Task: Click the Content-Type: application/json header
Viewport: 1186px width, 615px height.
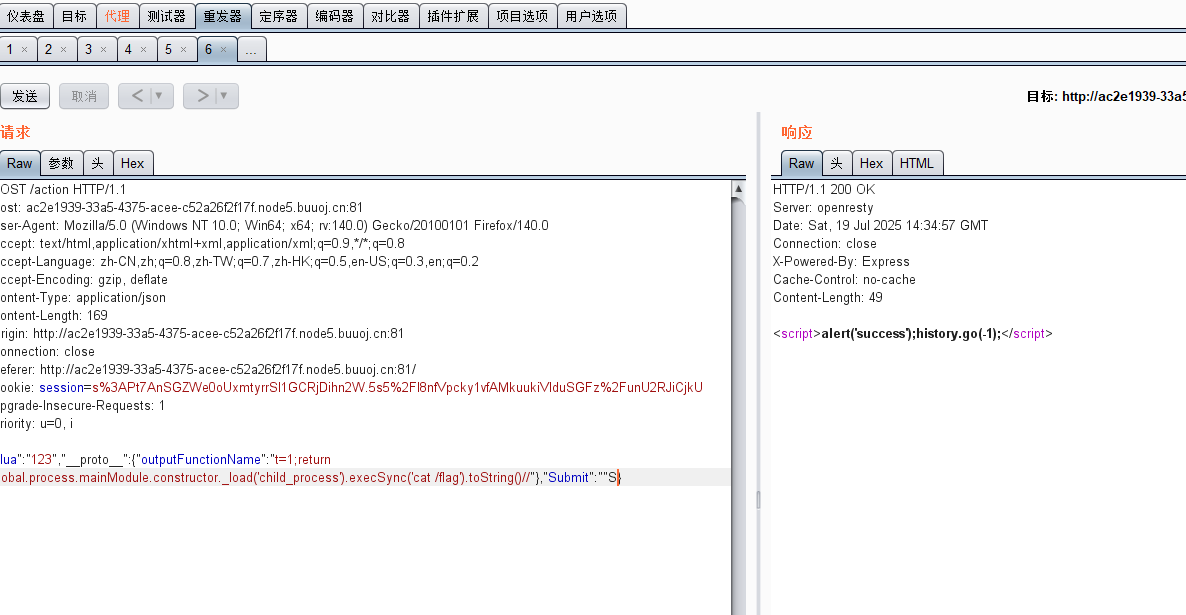Action: click(83, 297)
